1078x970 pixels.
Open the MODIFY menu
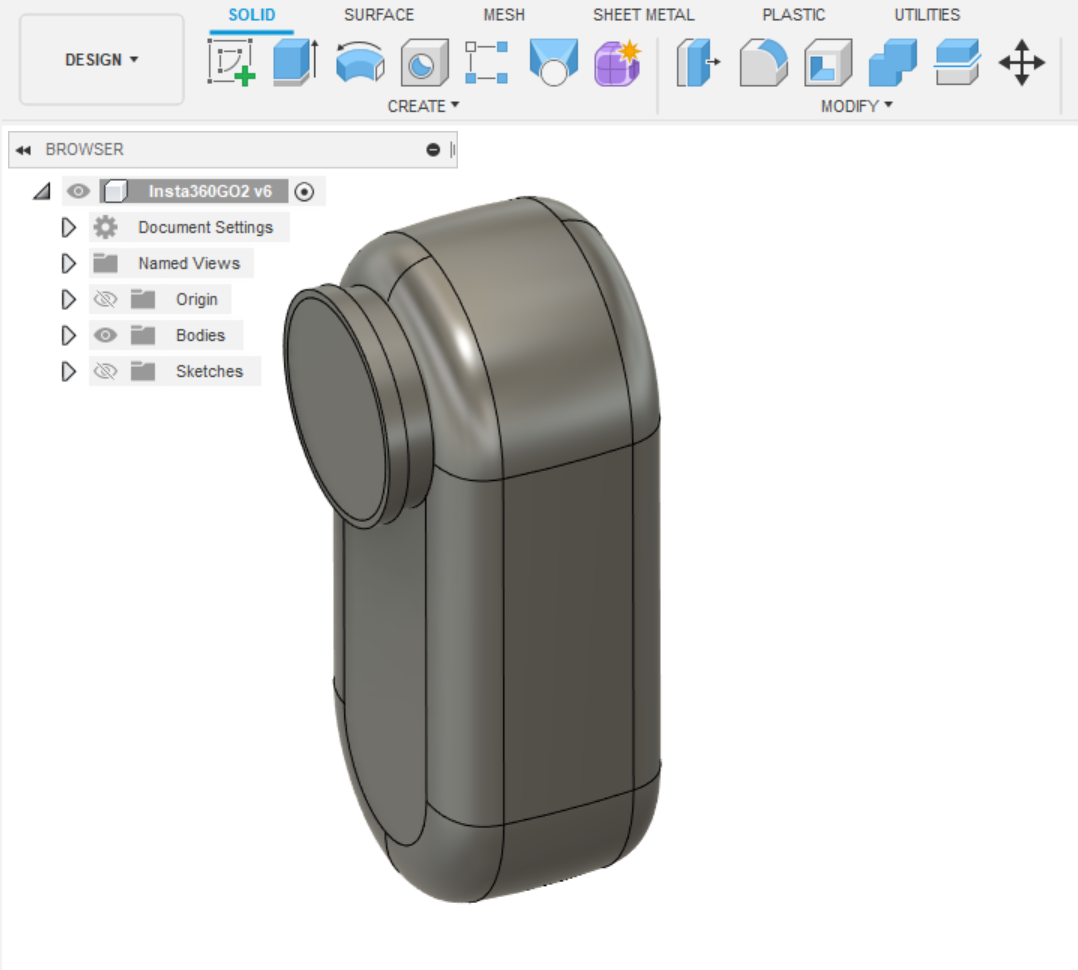coord(856,106)
